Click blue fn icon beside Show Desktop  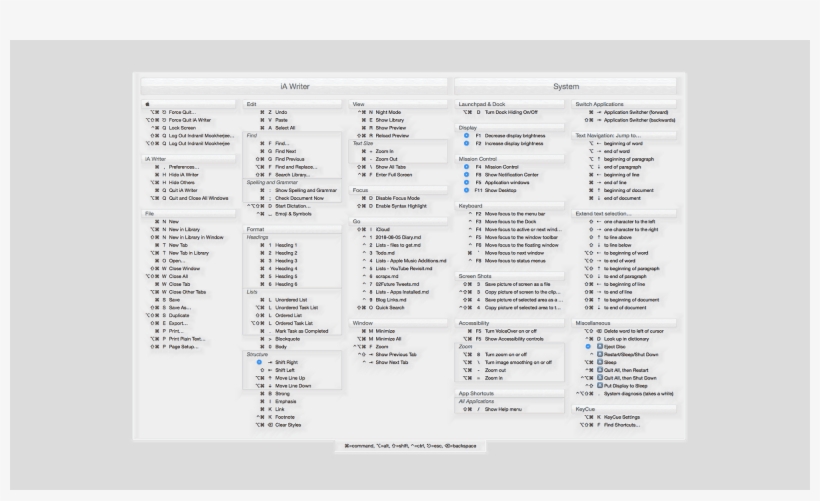(x=466, y=190)
